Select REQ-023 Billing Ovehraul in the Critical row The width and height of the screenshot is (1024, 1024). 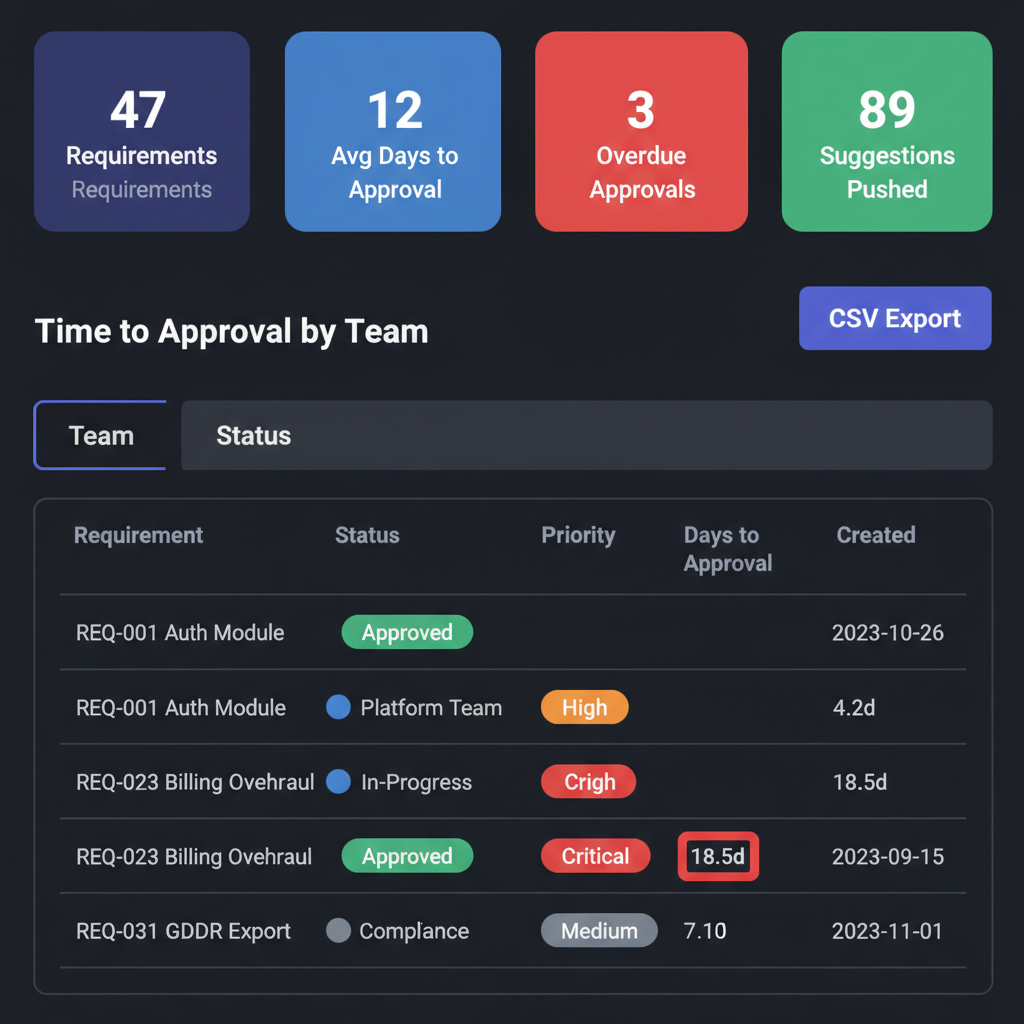pyautogui.click(x=194, y=857)
